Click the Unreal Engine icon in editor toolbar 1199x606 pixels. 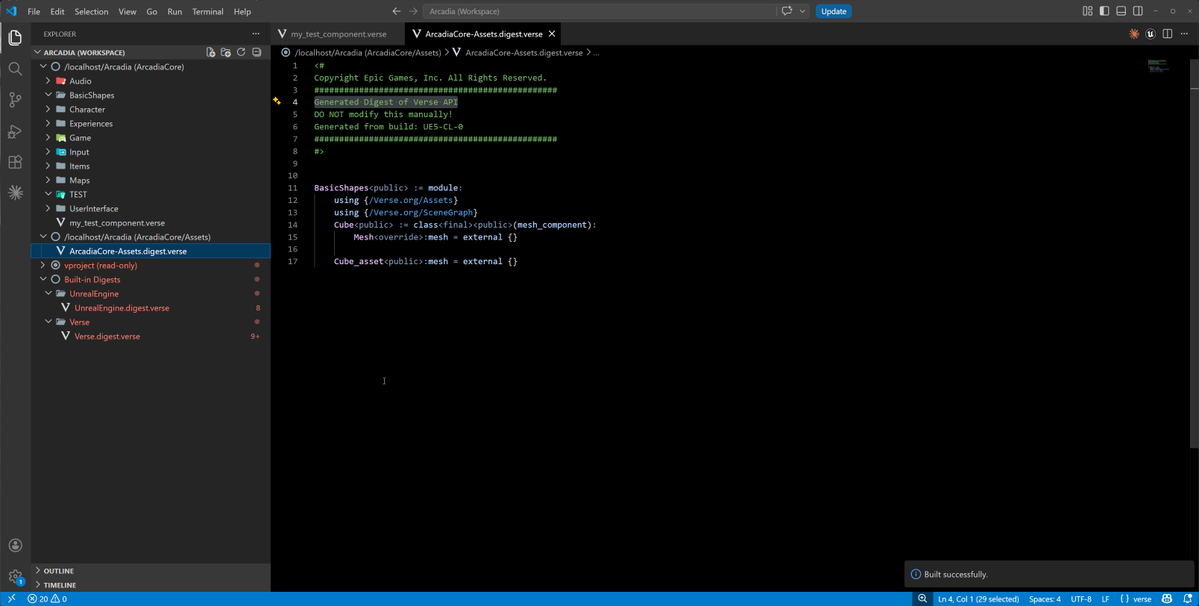1151,34
